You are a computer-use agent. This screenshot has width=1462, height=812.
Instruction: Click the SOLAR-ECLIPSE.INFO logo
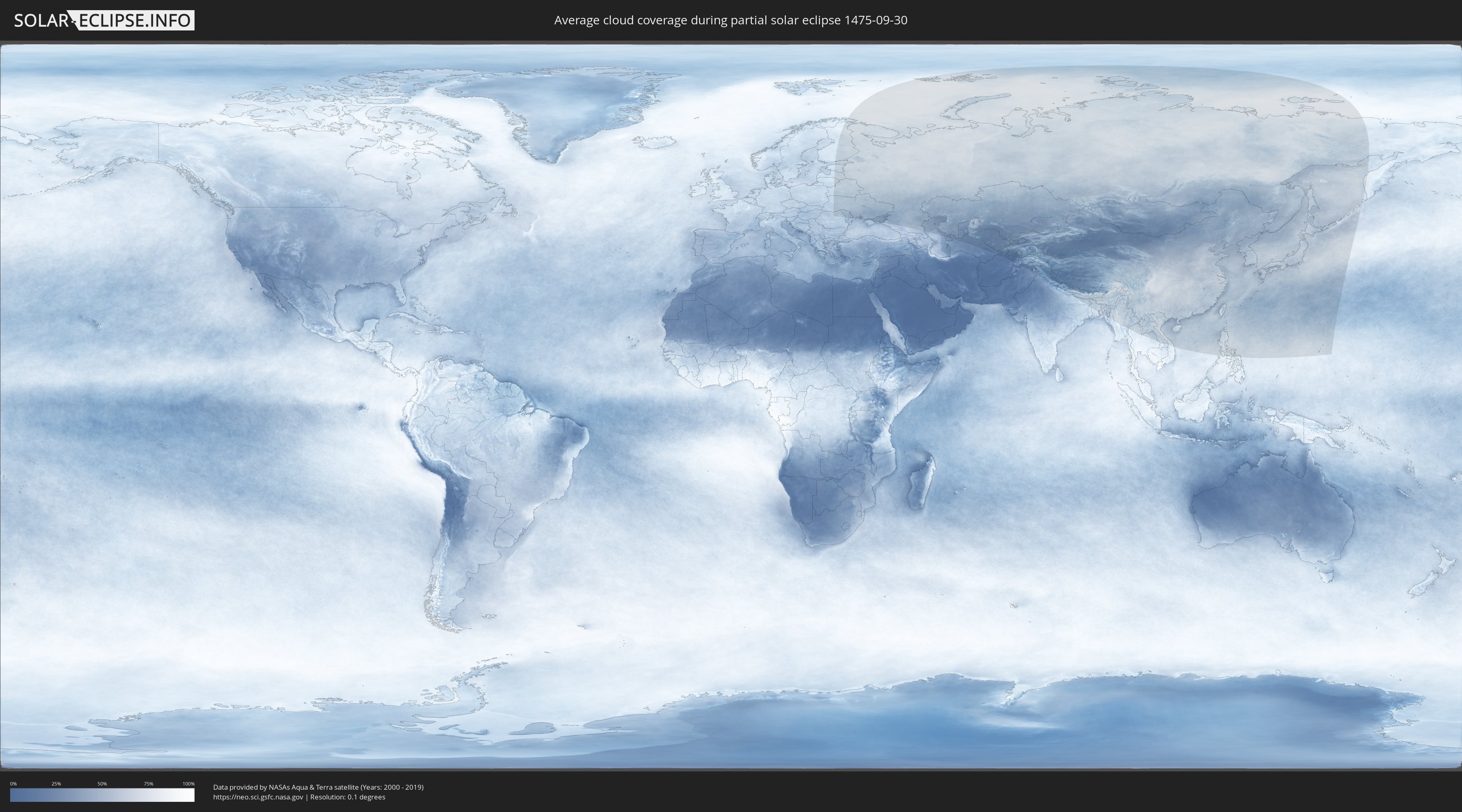pos(103,20)
